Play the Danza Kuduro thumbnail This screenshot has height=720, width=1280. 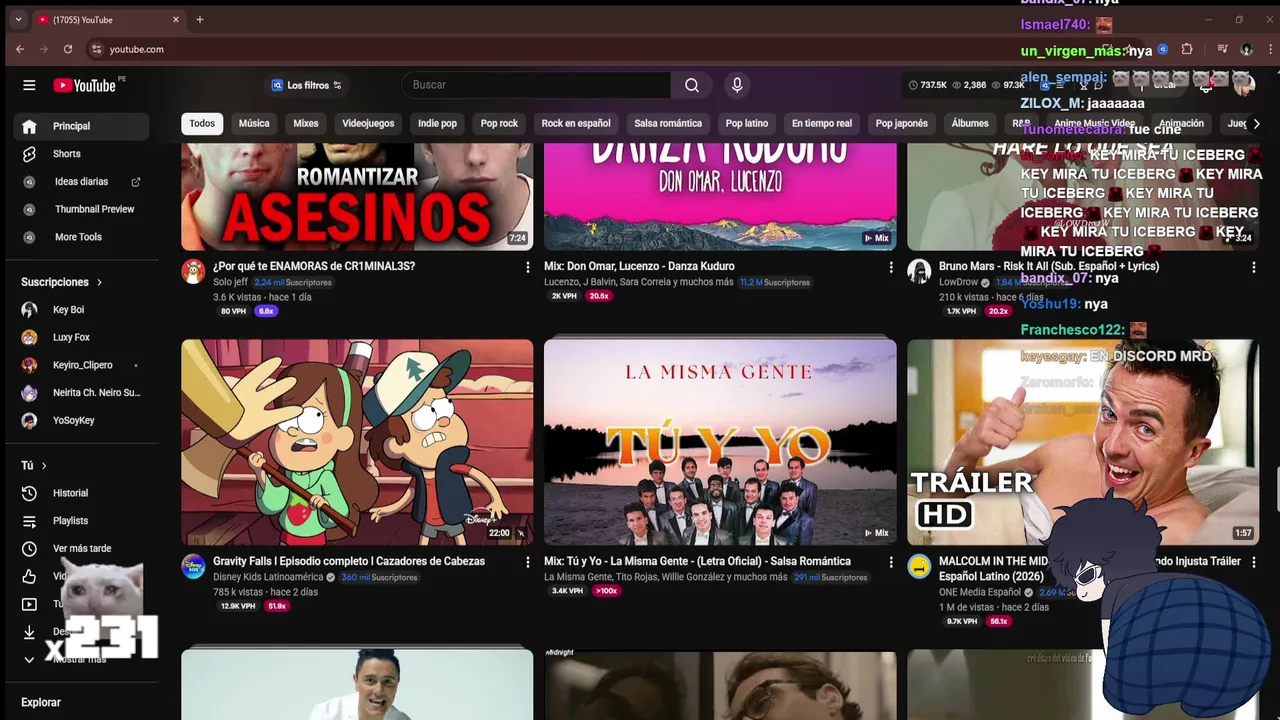[x=720, y=197]
